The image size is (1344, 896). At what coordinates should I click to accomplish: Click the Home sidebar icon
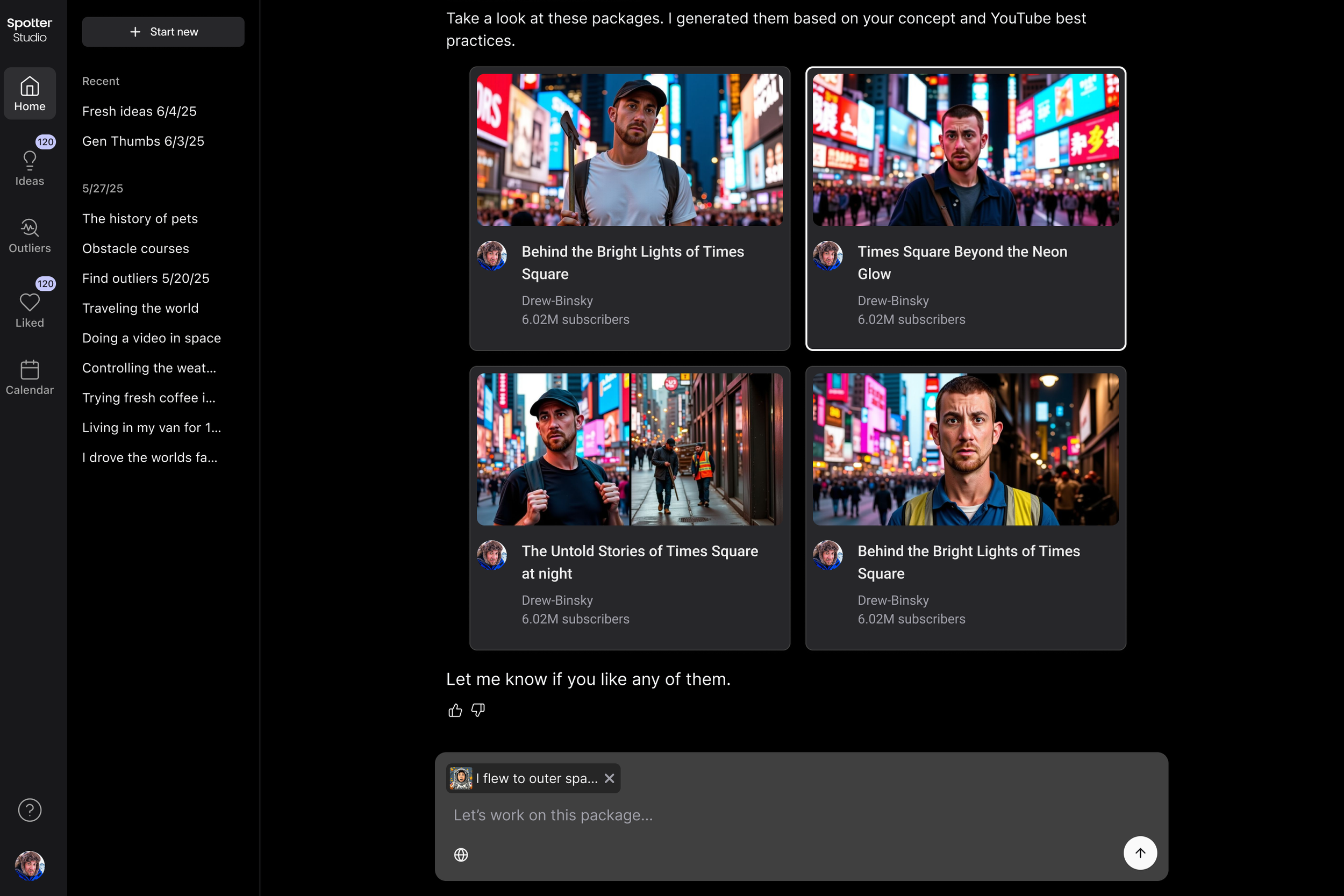pos(29,93)
